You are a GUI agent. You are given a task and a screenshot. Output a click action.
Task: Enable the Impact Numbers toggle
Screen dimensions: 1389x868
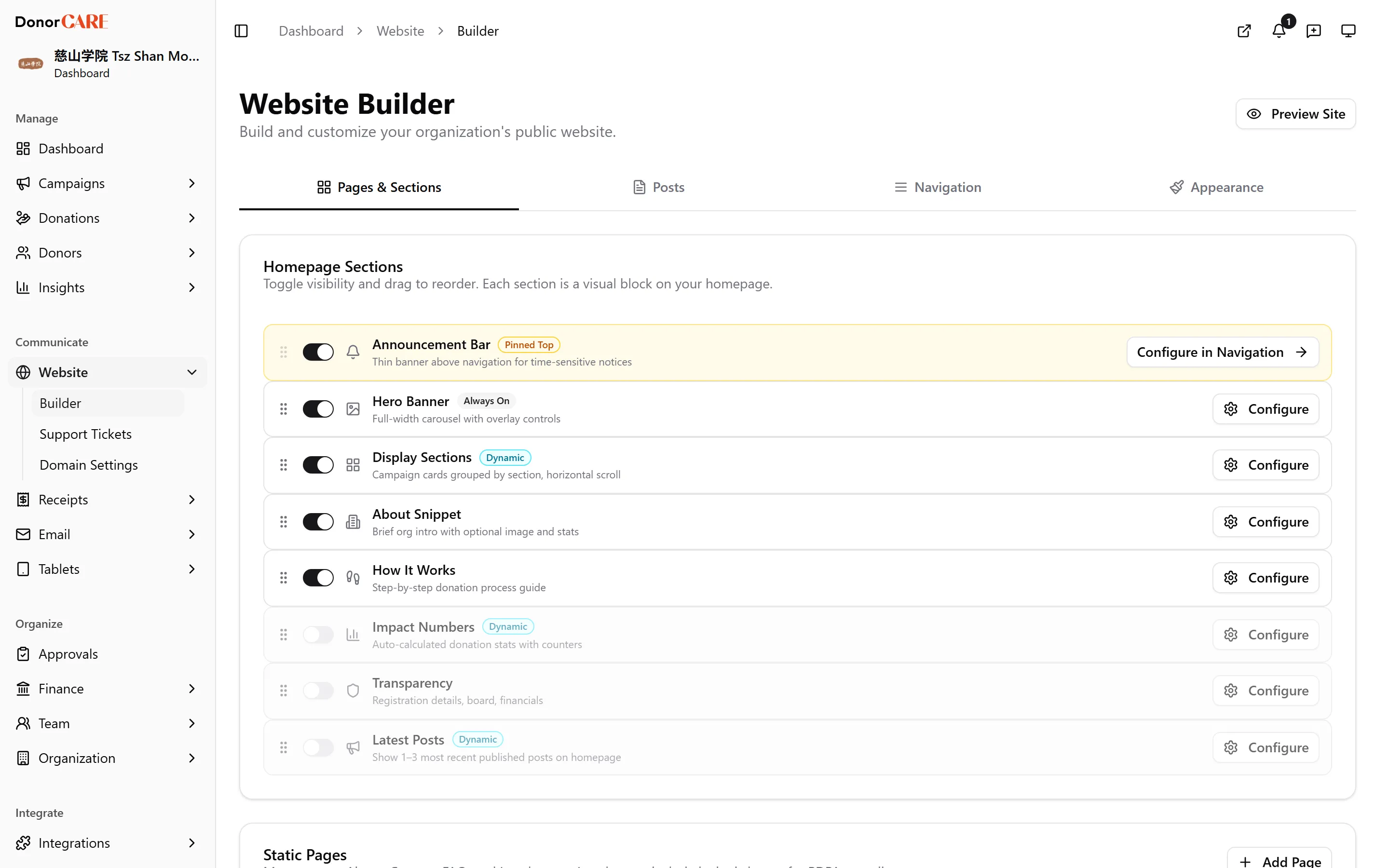click(318, 634)
